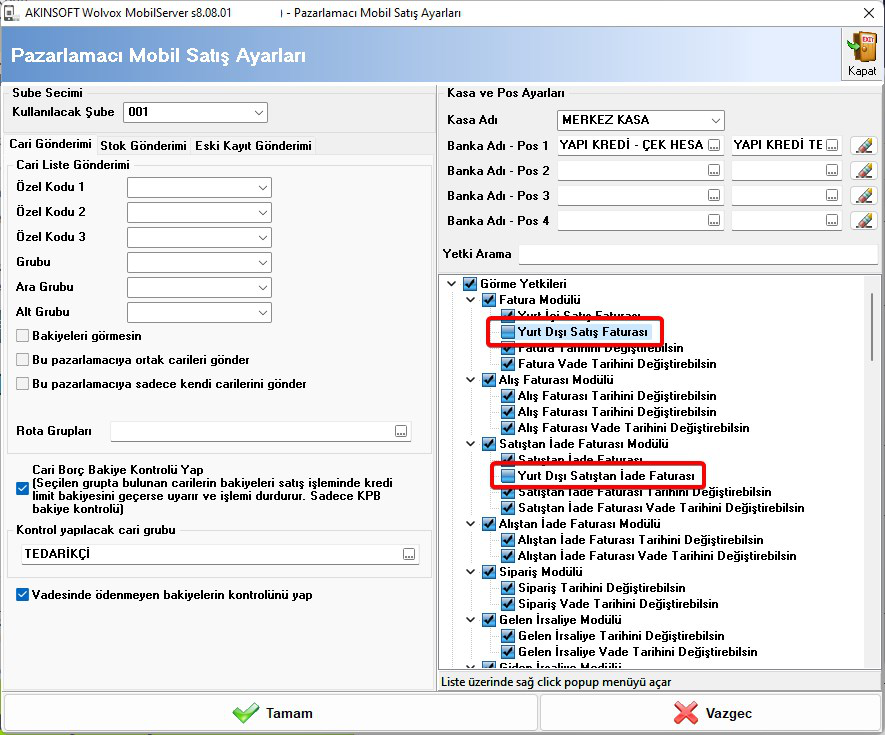Open Özel Kodu 3 dropdown
The width and height of the screenshot is (885, 735).
tap(262, 237)
